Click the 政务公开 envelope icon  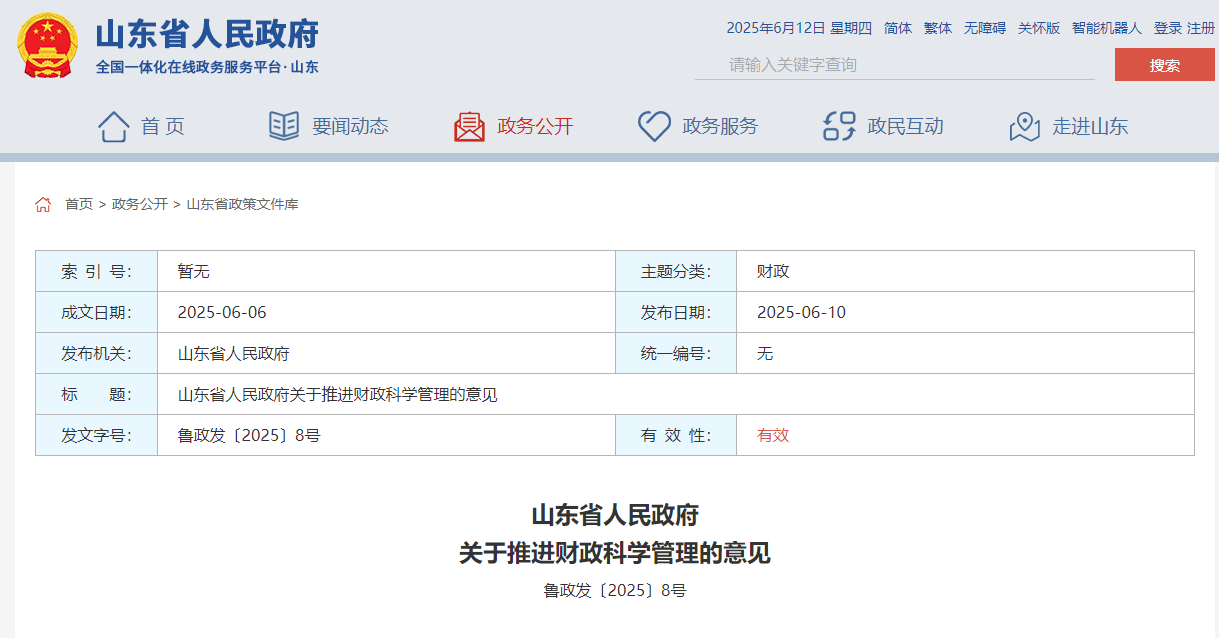tap(469, 126)
